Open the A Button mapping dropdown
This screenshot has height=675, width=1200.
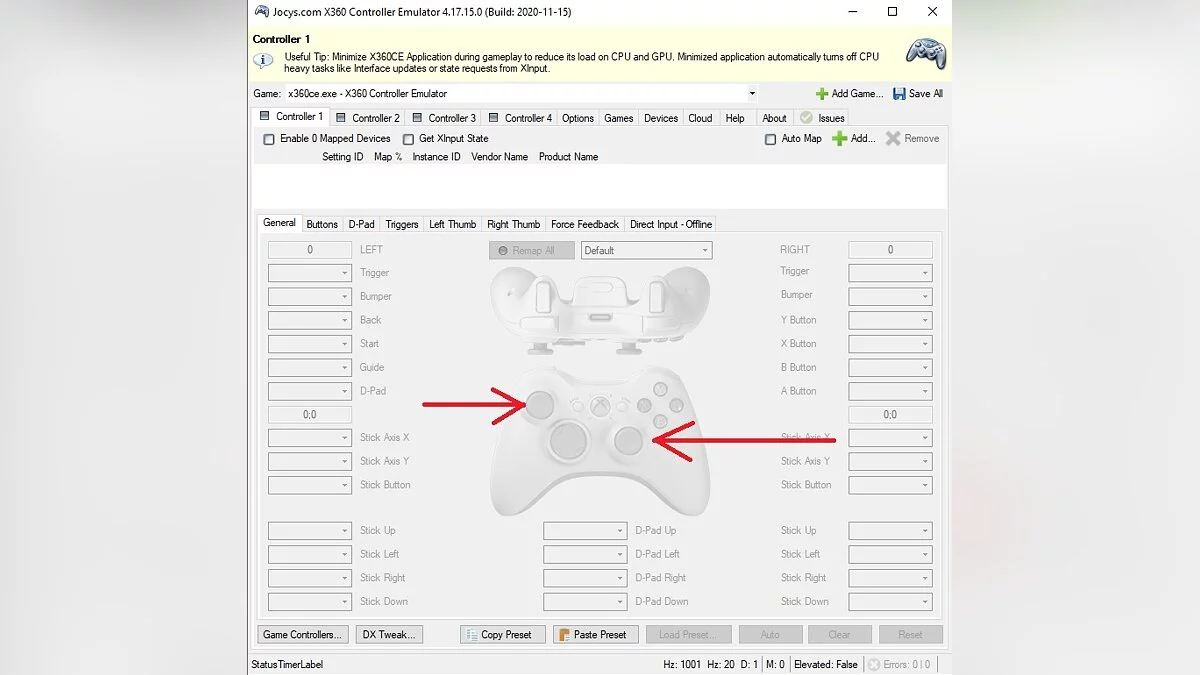(890, 392)
